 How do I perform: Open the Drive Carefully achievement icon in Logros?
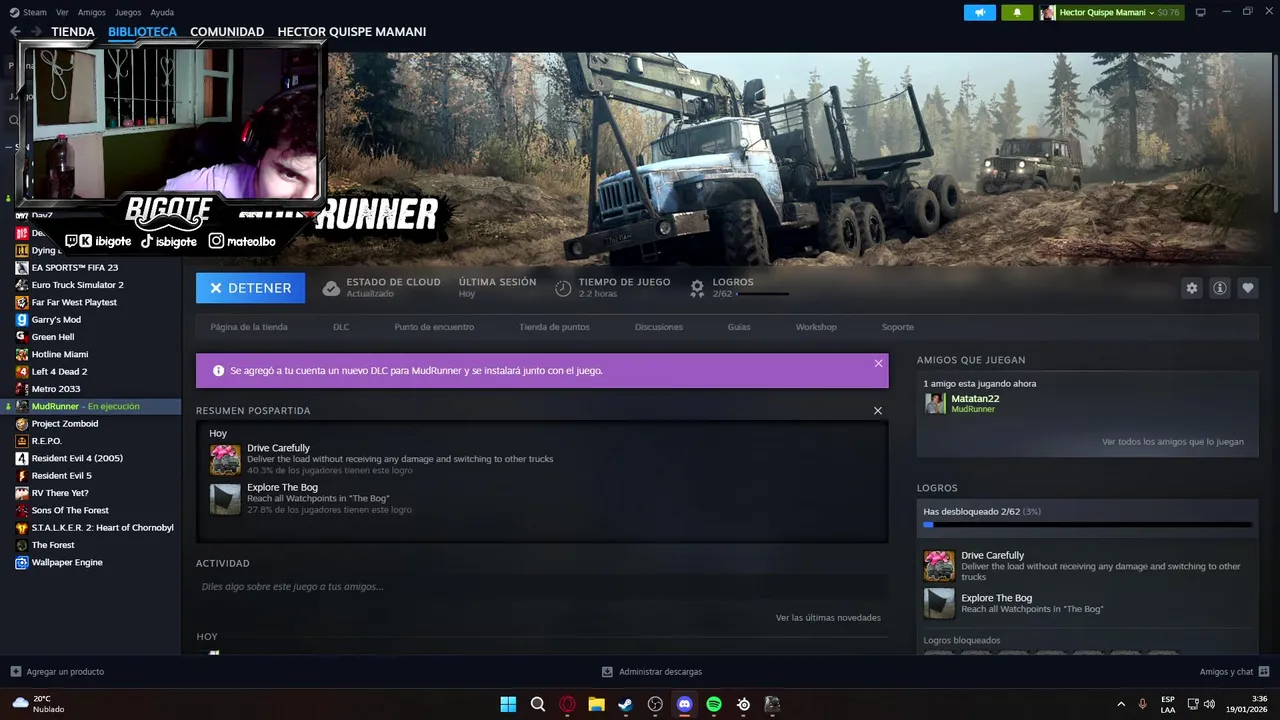pos(939,566)
